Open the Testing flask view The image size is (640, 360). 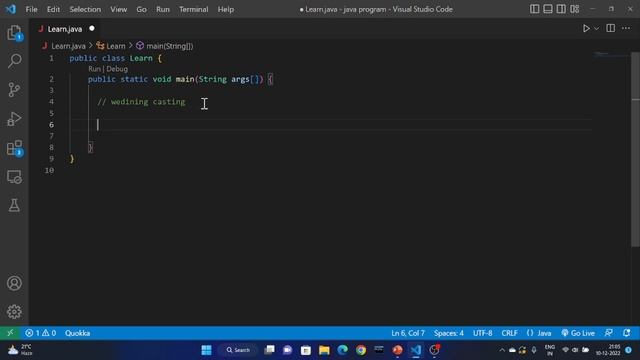pos(14,205)
